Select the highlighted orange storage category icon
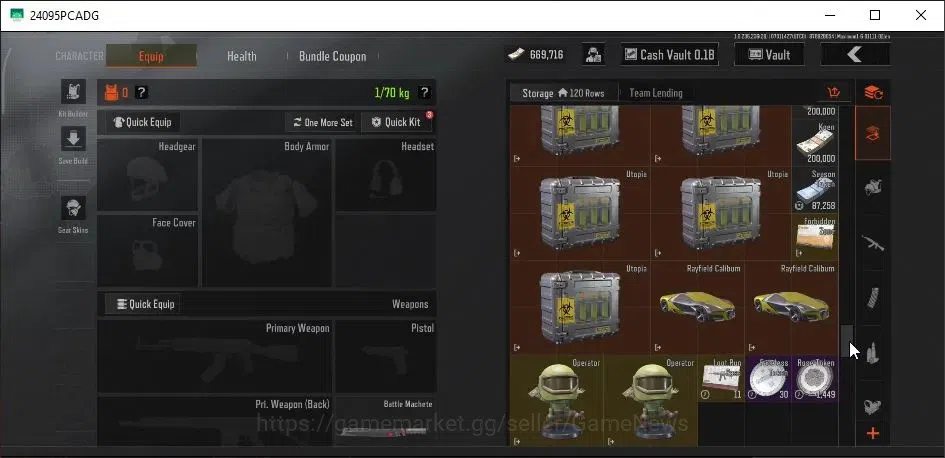The width and height of the screenshot is (945, 458). tap(873, 133)
